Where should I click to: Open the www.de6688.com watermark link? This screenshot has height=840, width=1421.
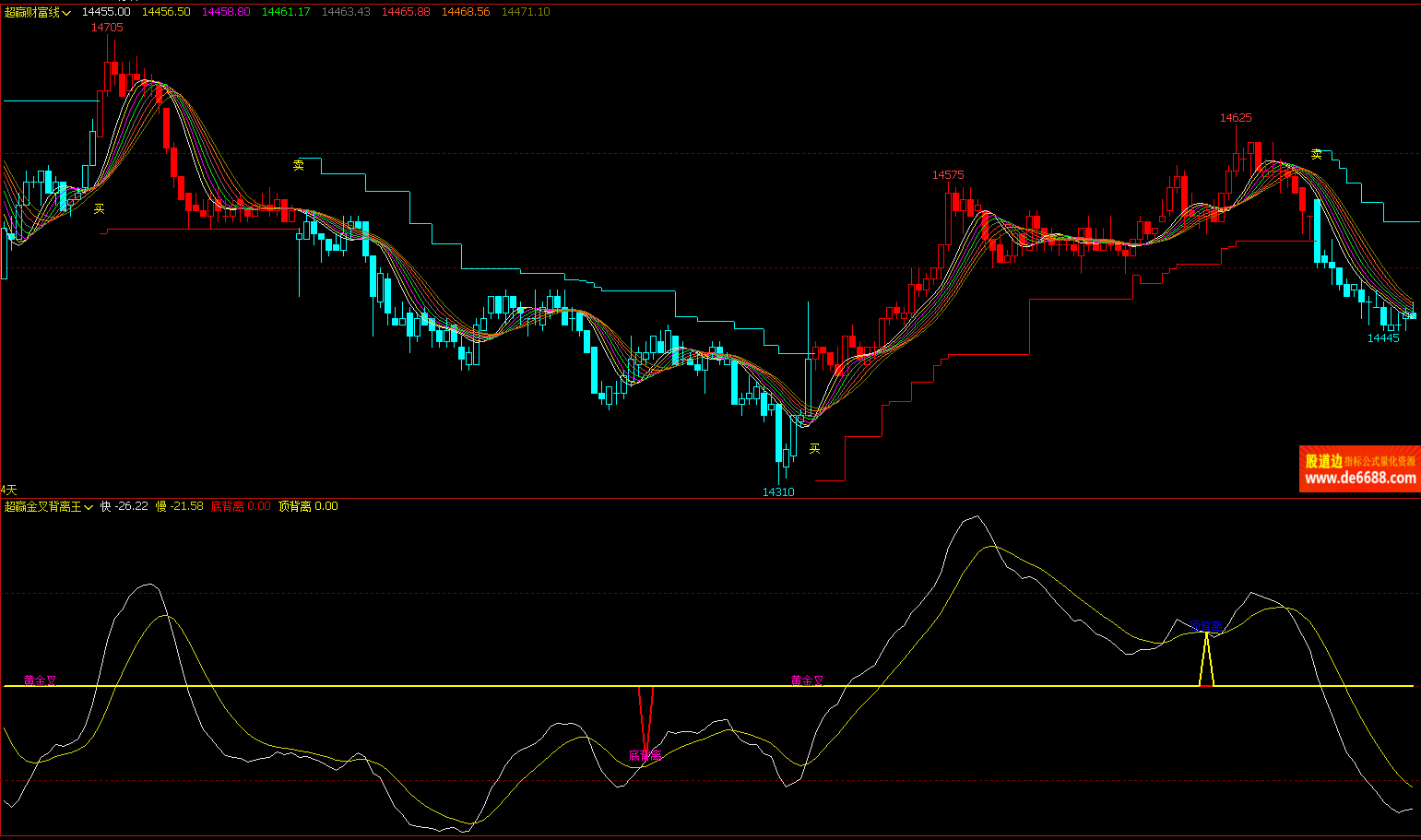1360,478
